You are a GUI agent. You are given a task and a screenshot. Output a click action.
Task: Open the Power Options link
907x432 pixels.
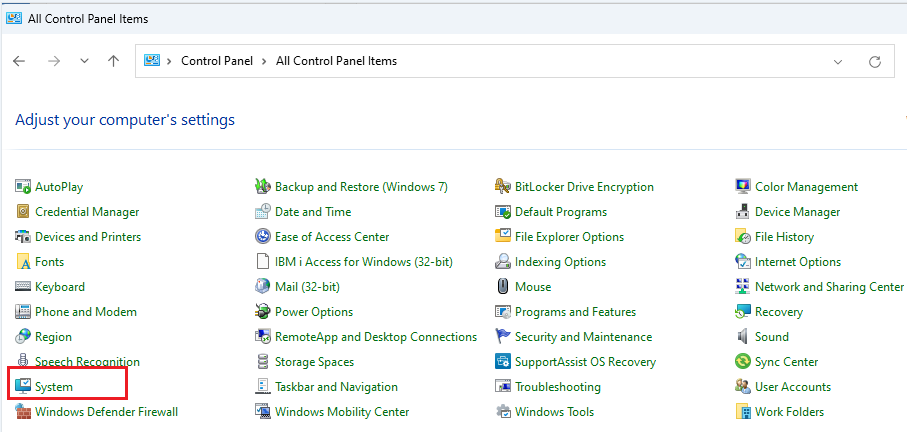coord(314,312)
